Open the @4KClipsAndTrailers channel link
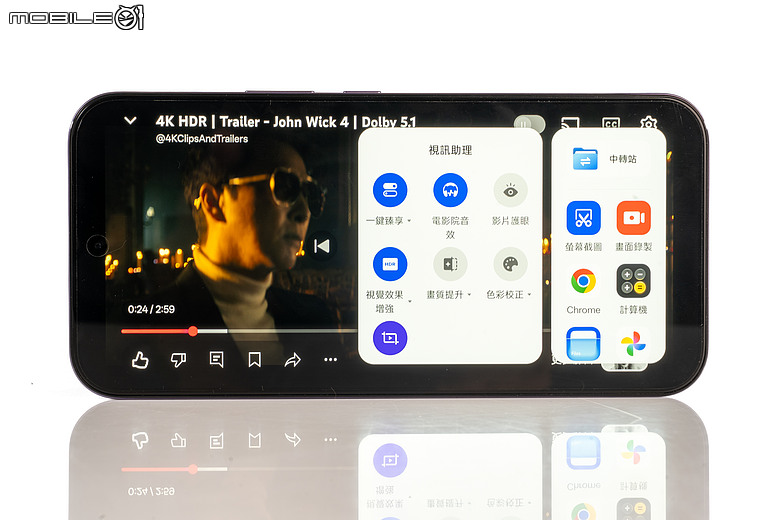The width and height of the screenshot is (780, 520). (202, 139)
